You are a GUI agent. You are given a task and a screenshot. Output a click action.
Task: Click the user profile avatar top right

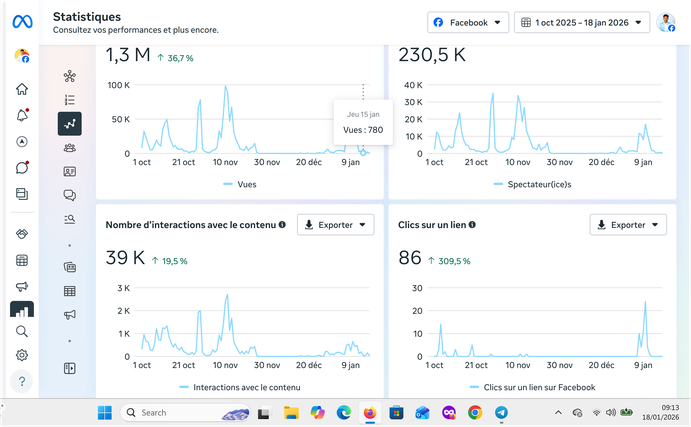pyautogui.click(x=667, y=22)
